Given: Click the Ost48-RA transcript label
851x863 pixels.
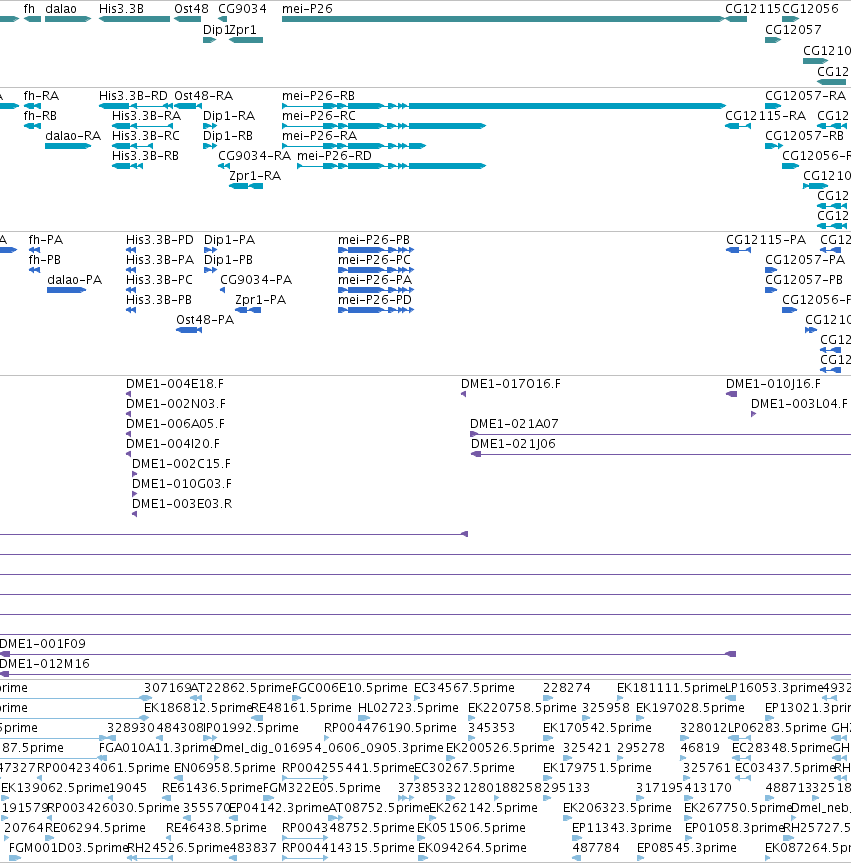Looking at the screenshot, I should pos(204,96).
